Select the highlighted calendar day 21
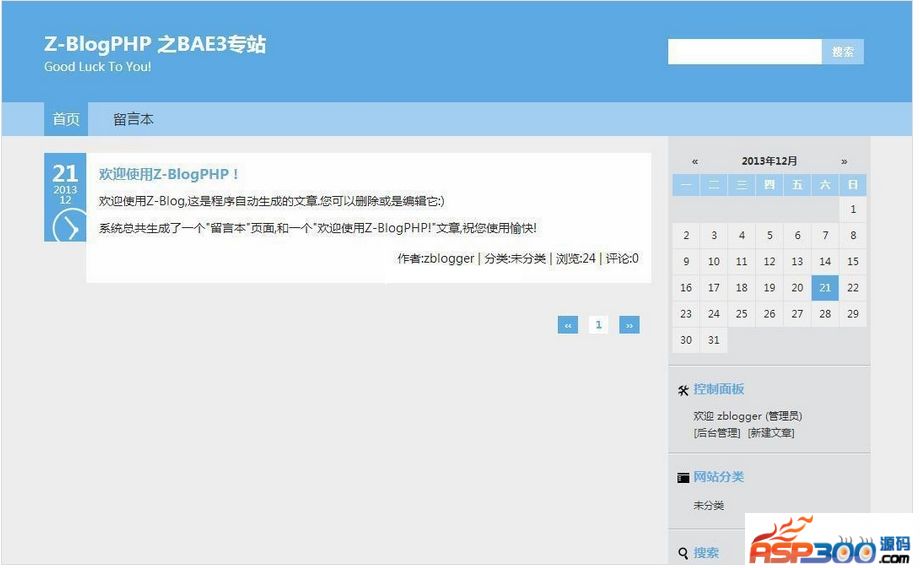This screenshot has height=568, width=920. click(x=825, y=288)
